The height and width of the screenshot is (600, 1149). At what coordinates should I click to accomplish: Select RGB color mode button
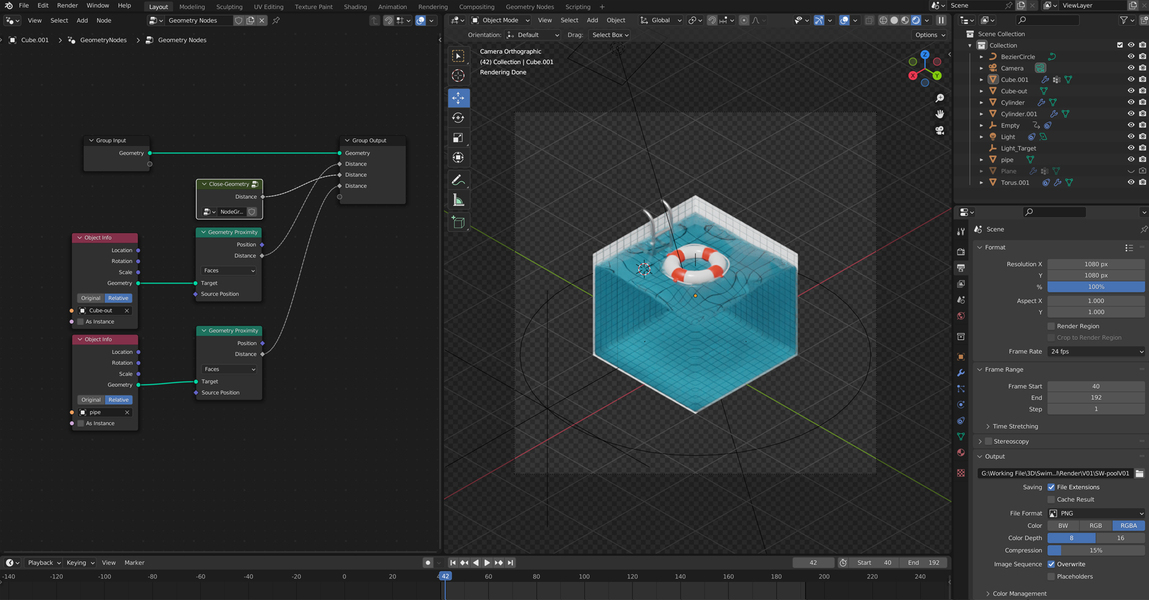pos(1096,525)
